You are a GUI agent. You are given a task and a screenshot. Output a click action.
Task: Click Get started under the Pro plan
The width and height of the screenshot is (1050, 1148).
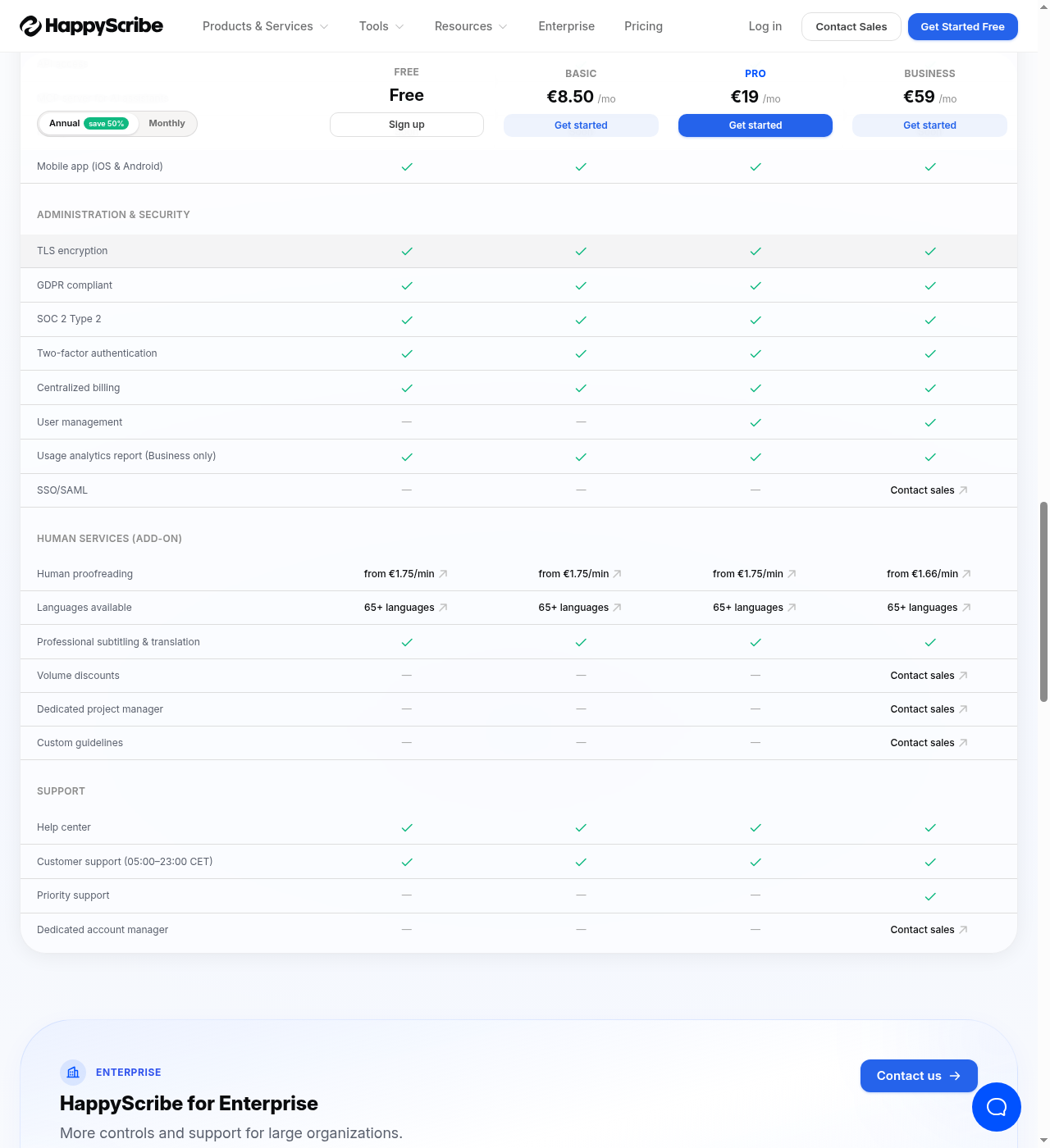click(x=756, y=125)
